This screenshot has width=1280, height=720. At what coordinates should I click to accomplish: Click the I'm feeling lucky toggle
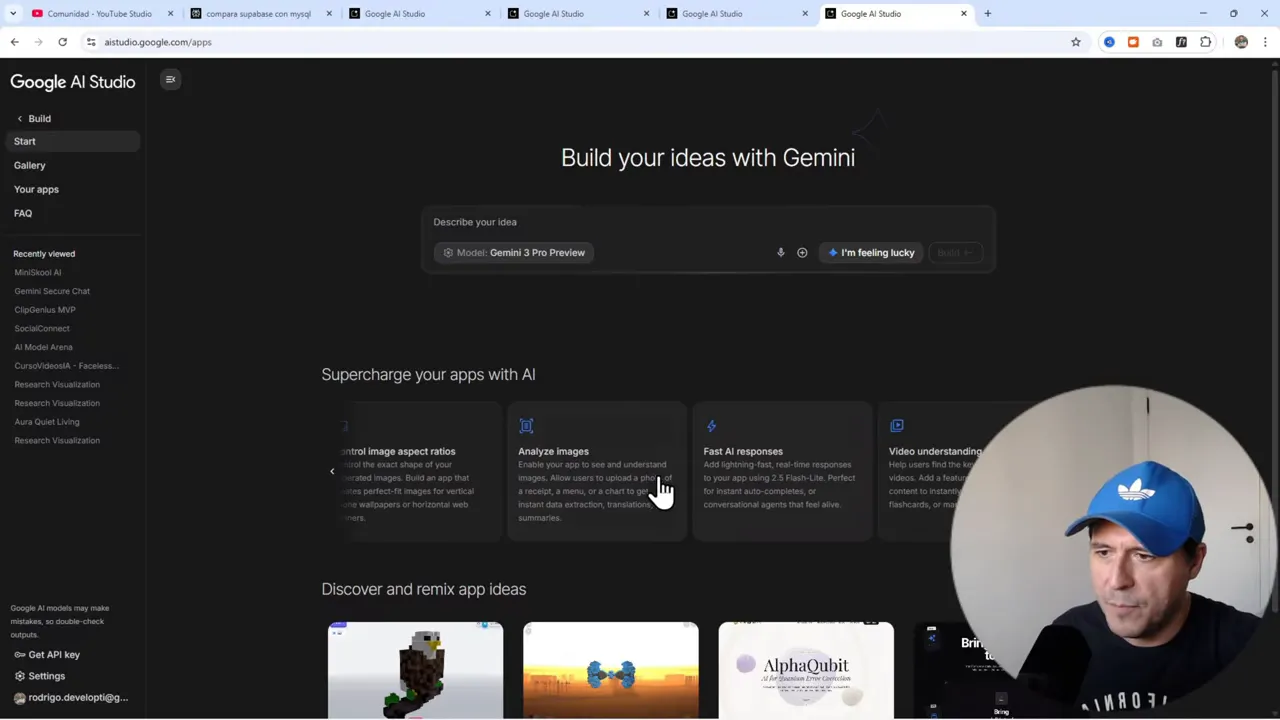[871, 252]
